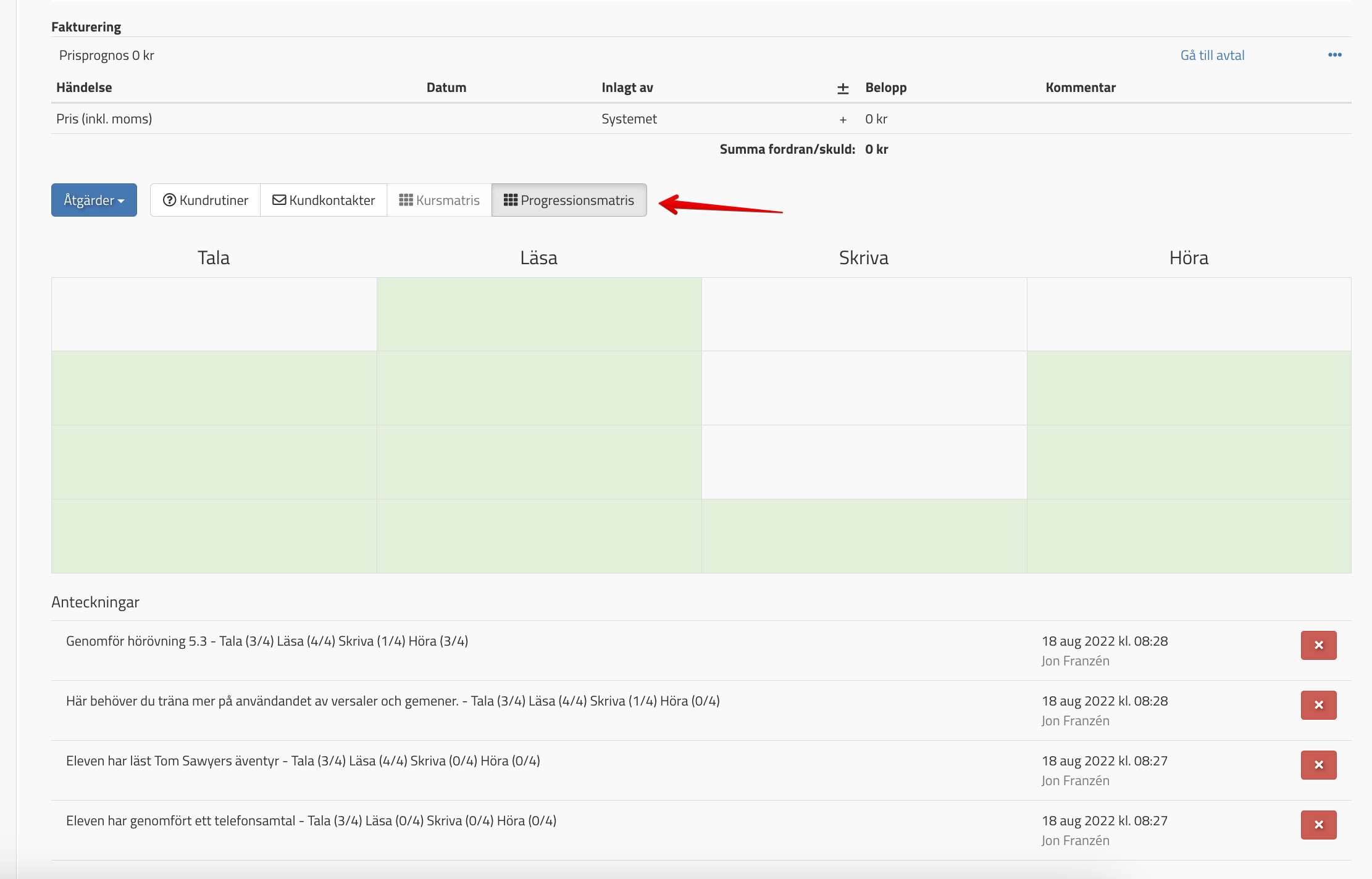Click the envelope icon on Kundkontakter
1372x879 pixels.
click(279, 200)
